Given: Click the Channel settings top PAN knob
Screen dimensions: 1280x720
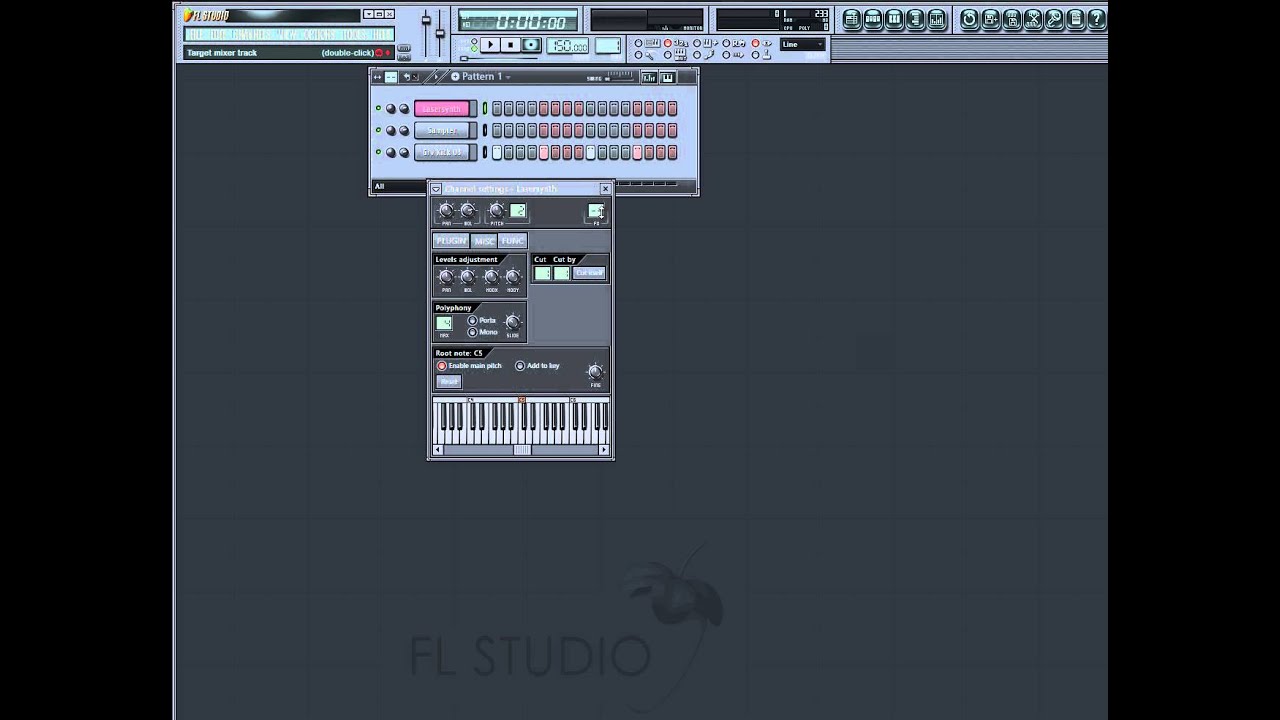Looking at the screenshot, I should pos(446,210).
